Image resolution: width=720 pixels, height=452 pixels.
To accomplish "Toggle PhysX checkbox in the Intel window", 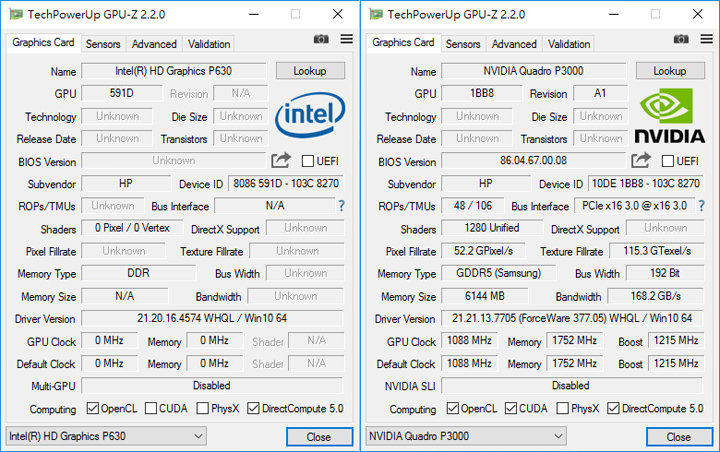I will pyautogui.click(x=203, y=408).
